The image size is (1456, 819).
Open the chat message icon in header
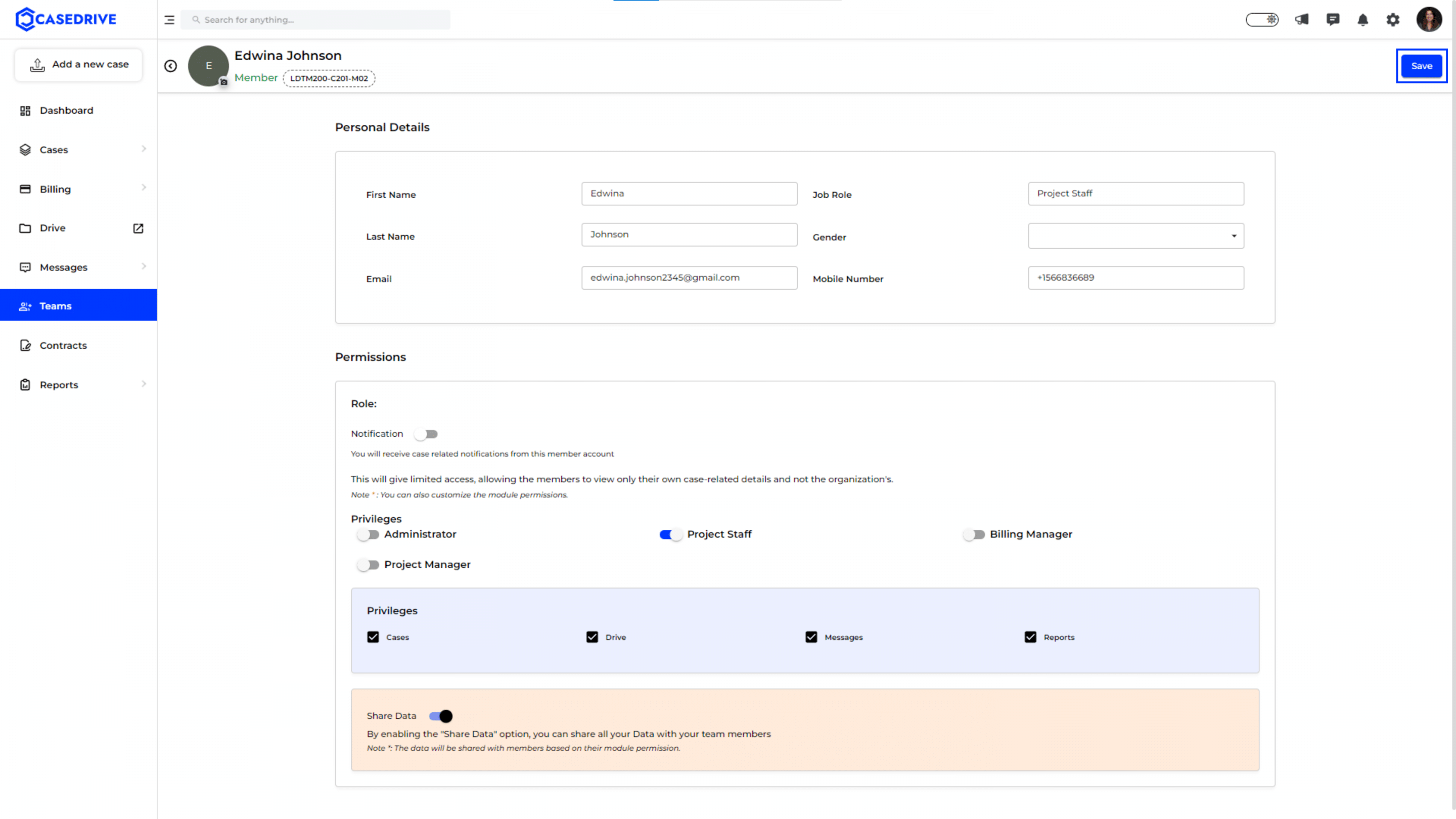point(1333,20)
